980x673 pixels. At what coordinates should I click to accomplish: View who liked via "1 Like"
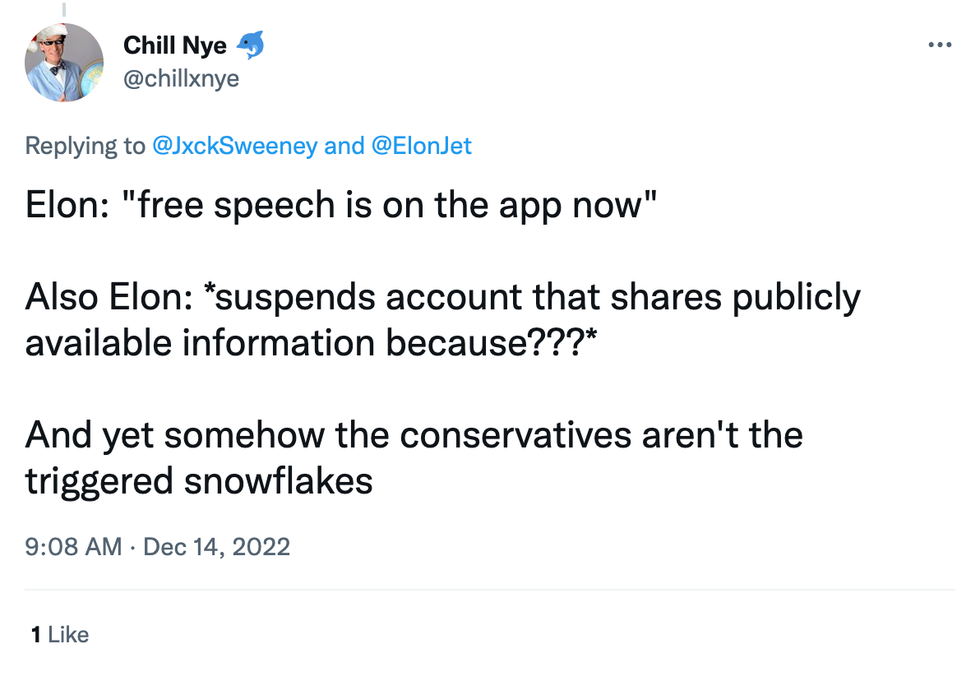(68, 634)
